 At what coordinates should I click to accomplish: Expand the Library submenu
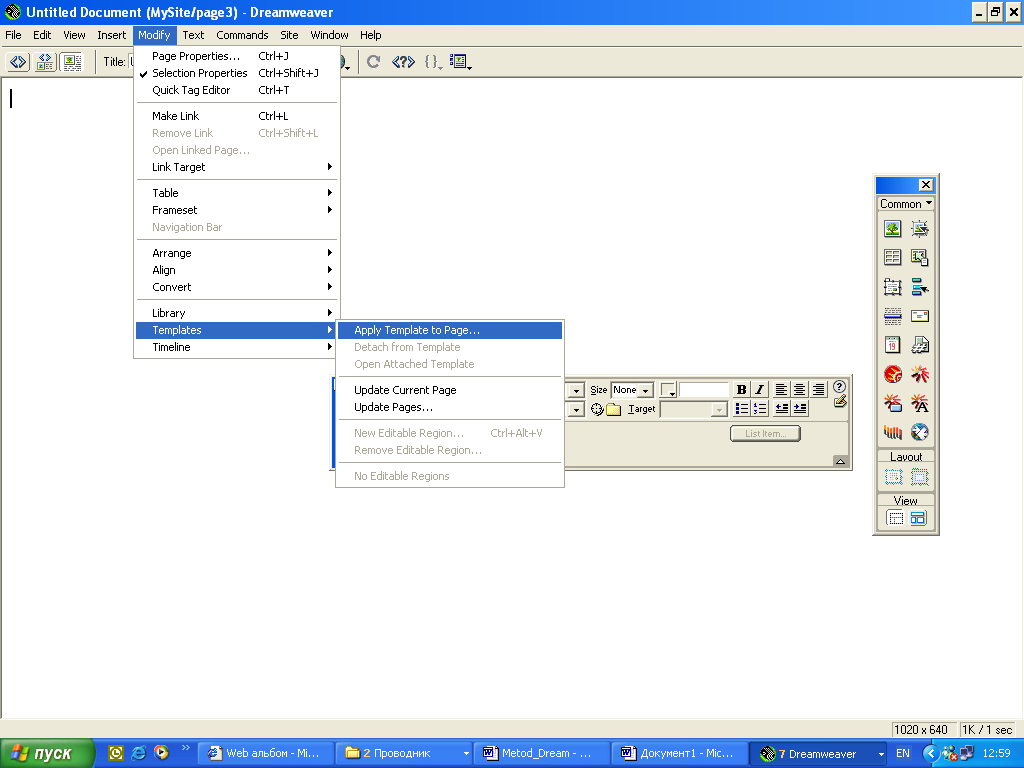coord(236,313)
